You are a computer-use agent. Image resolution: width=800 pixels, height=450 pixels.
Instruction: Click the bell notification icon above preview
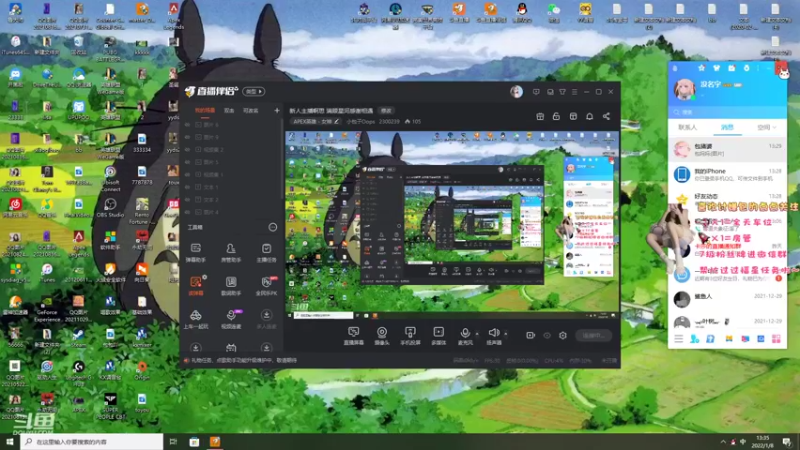coord(589,116)
